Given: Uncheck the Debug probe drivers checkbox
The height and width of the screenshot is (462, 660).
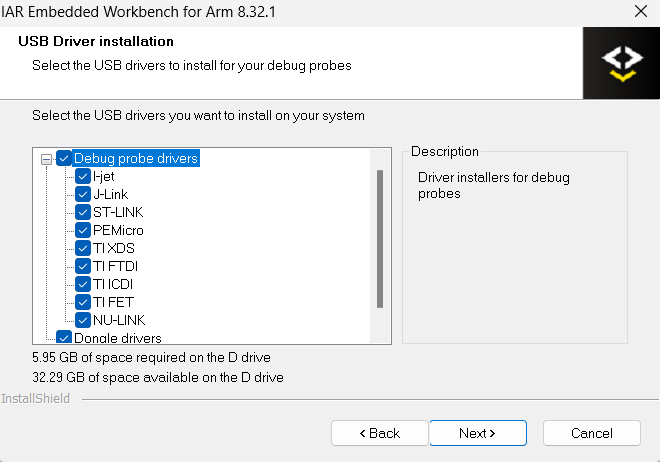Looking at the screenshot, I should pos(64,158).
